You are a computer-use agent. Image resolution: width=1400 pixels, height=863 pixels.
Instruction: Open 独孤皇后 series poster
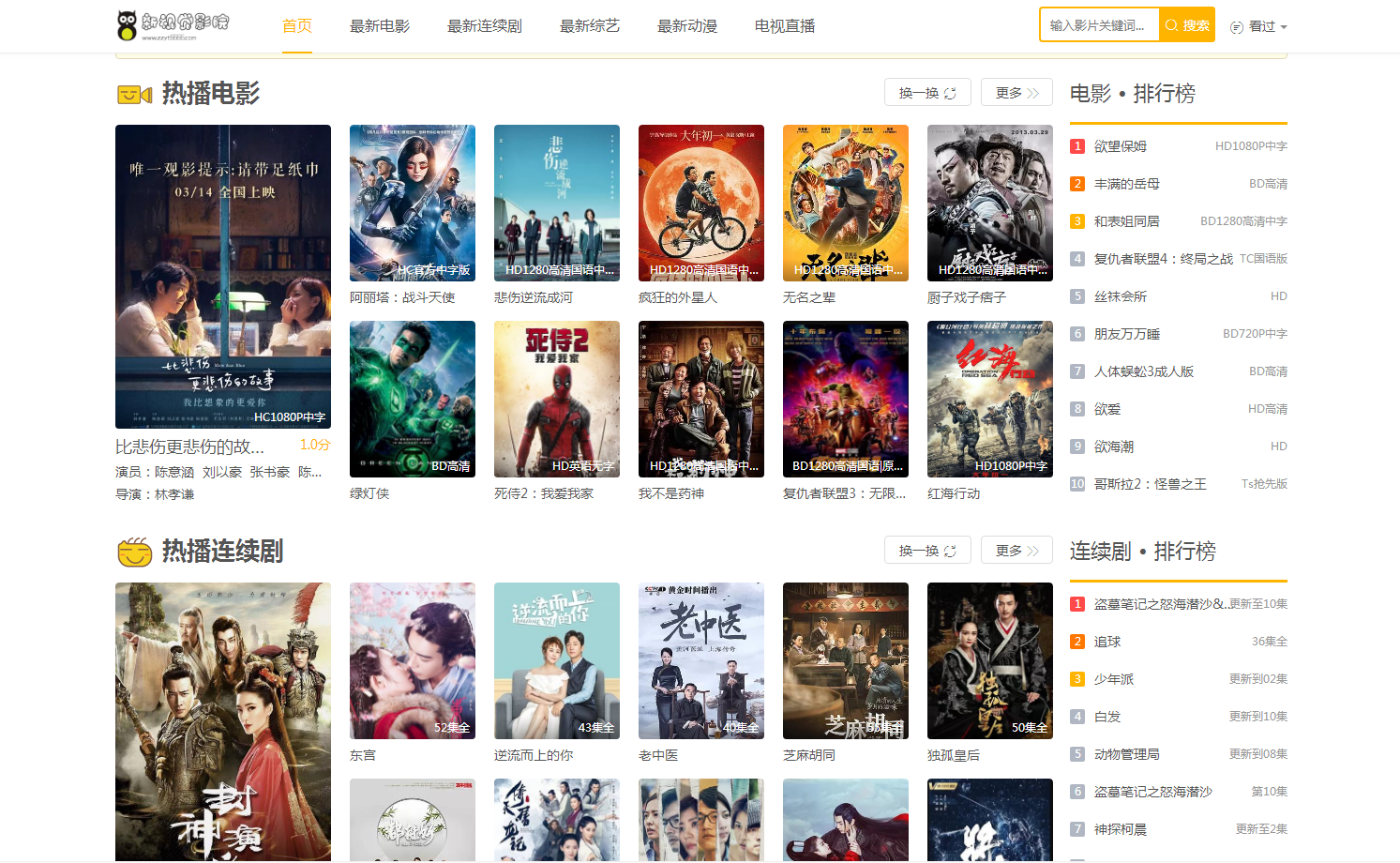click(990, 660)
